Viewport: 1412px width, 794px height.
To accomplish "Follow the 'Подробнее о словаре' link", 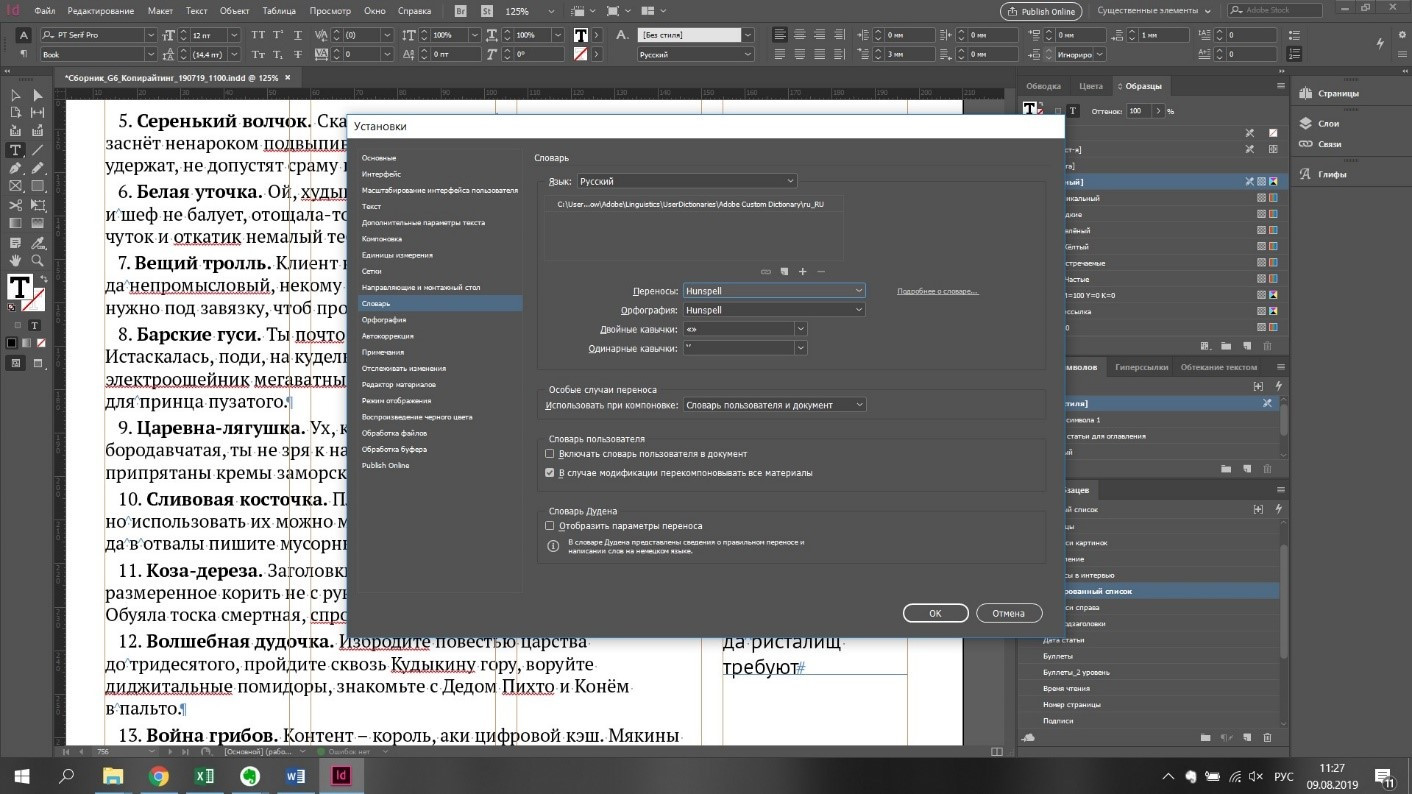I will click(x=937, y=291).
